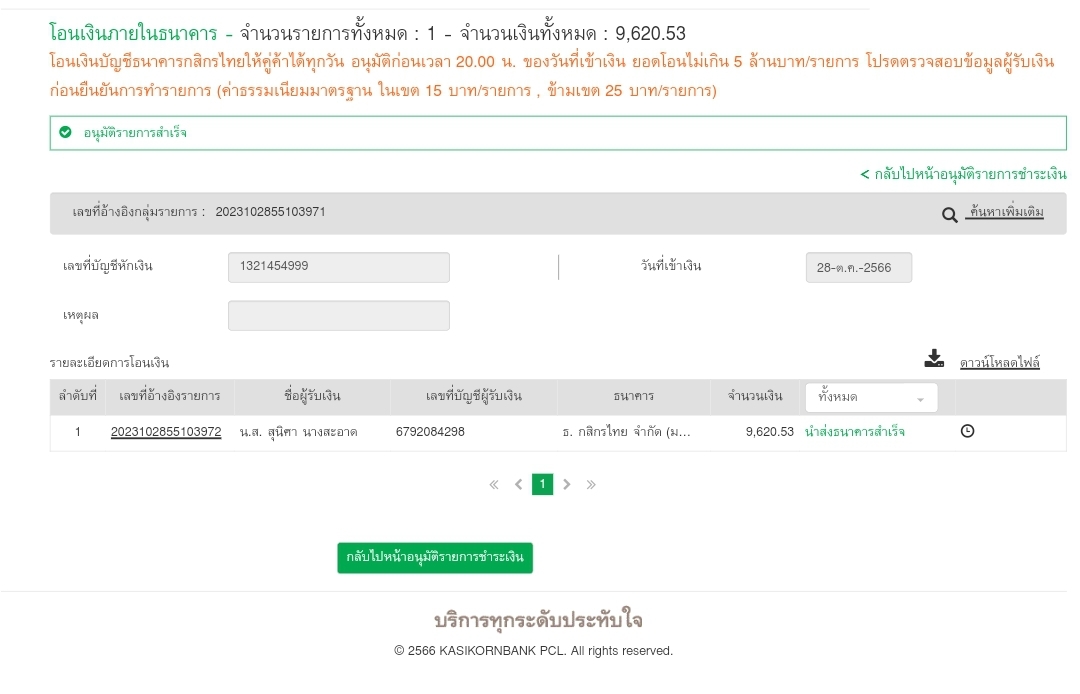Click the จำนวนเงิน column header
This screenshot has width=1080, height=694.
click(755, 397)
